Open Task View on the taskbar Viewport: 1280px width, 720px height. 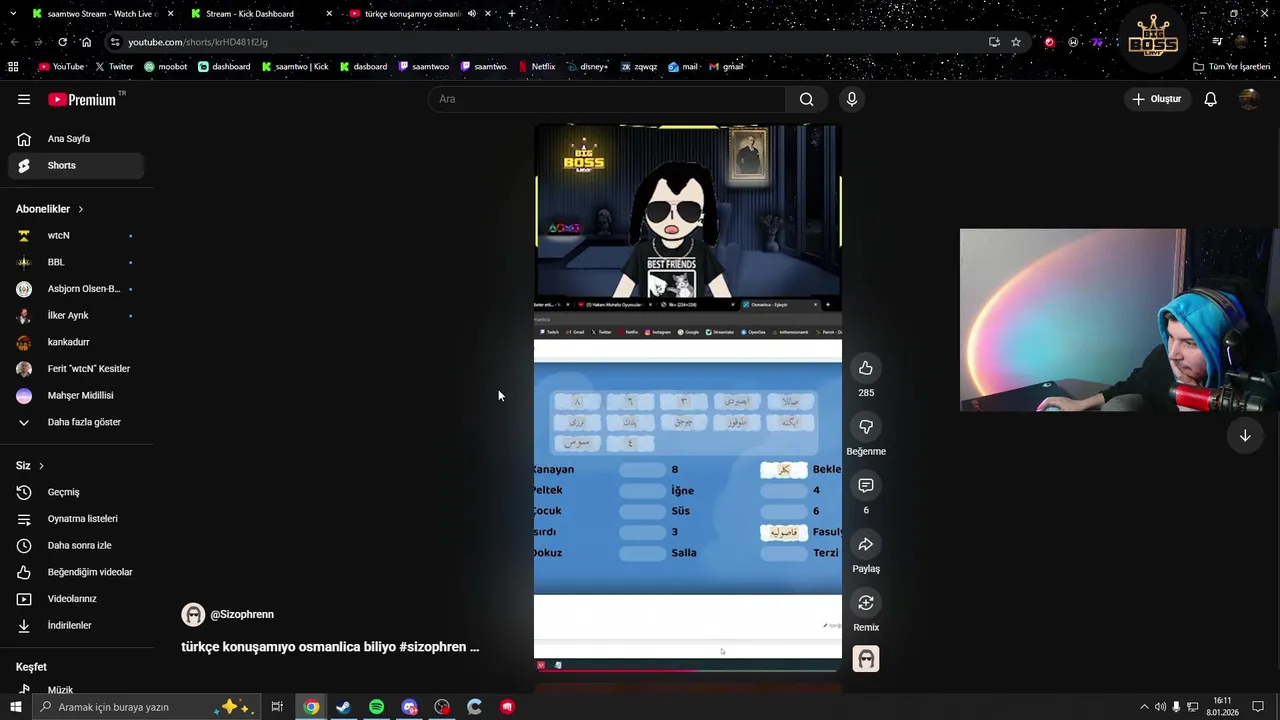click(x=277, y=707)
